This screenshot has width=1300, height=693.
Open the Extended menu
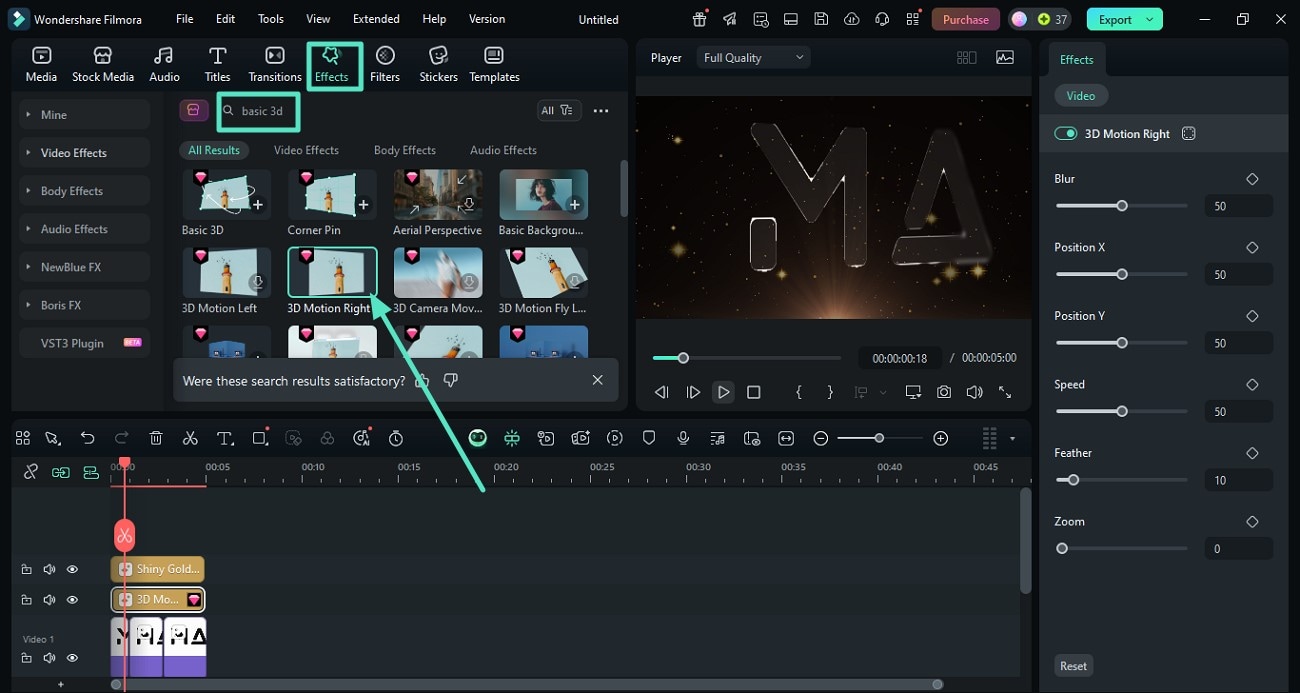pyautogui.click(x=376, y=19)
